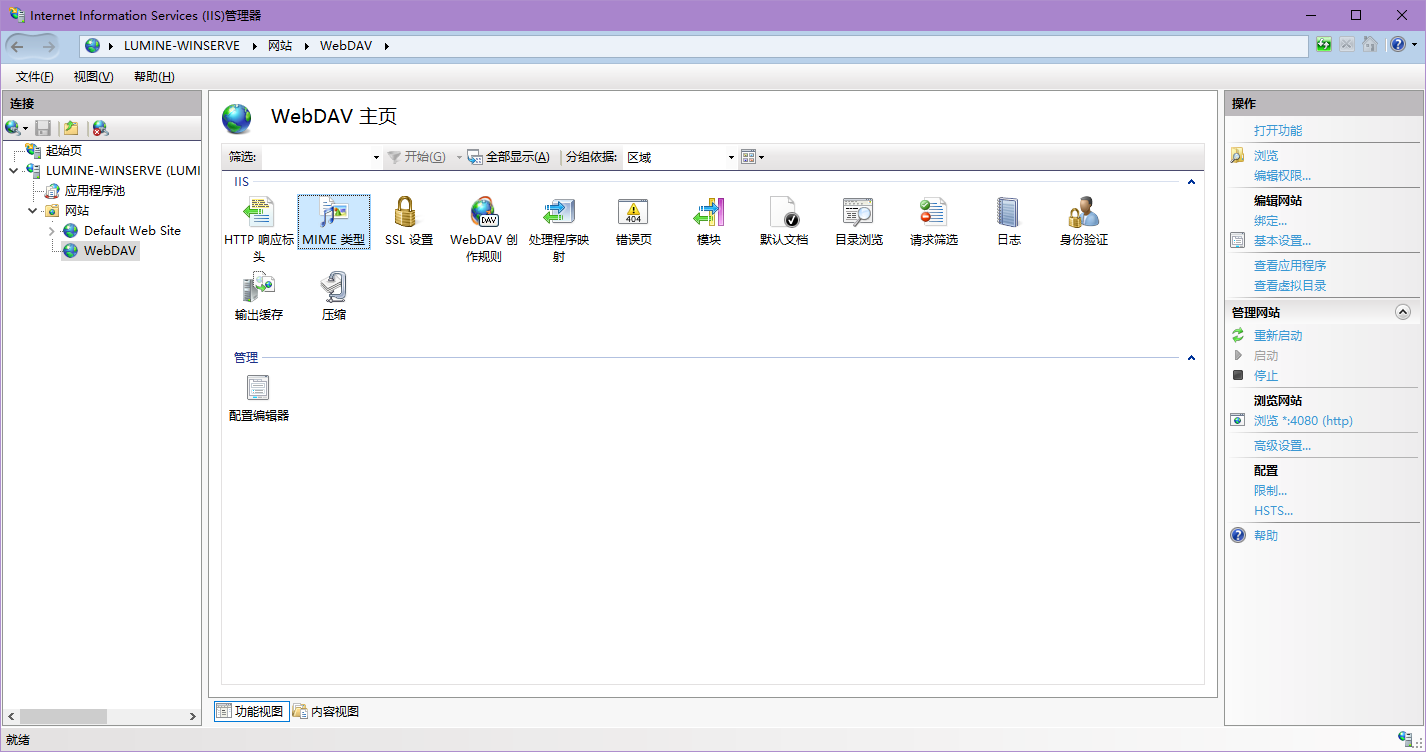
Task: Collapse the IIS section group
Action: coord(1190,182)
